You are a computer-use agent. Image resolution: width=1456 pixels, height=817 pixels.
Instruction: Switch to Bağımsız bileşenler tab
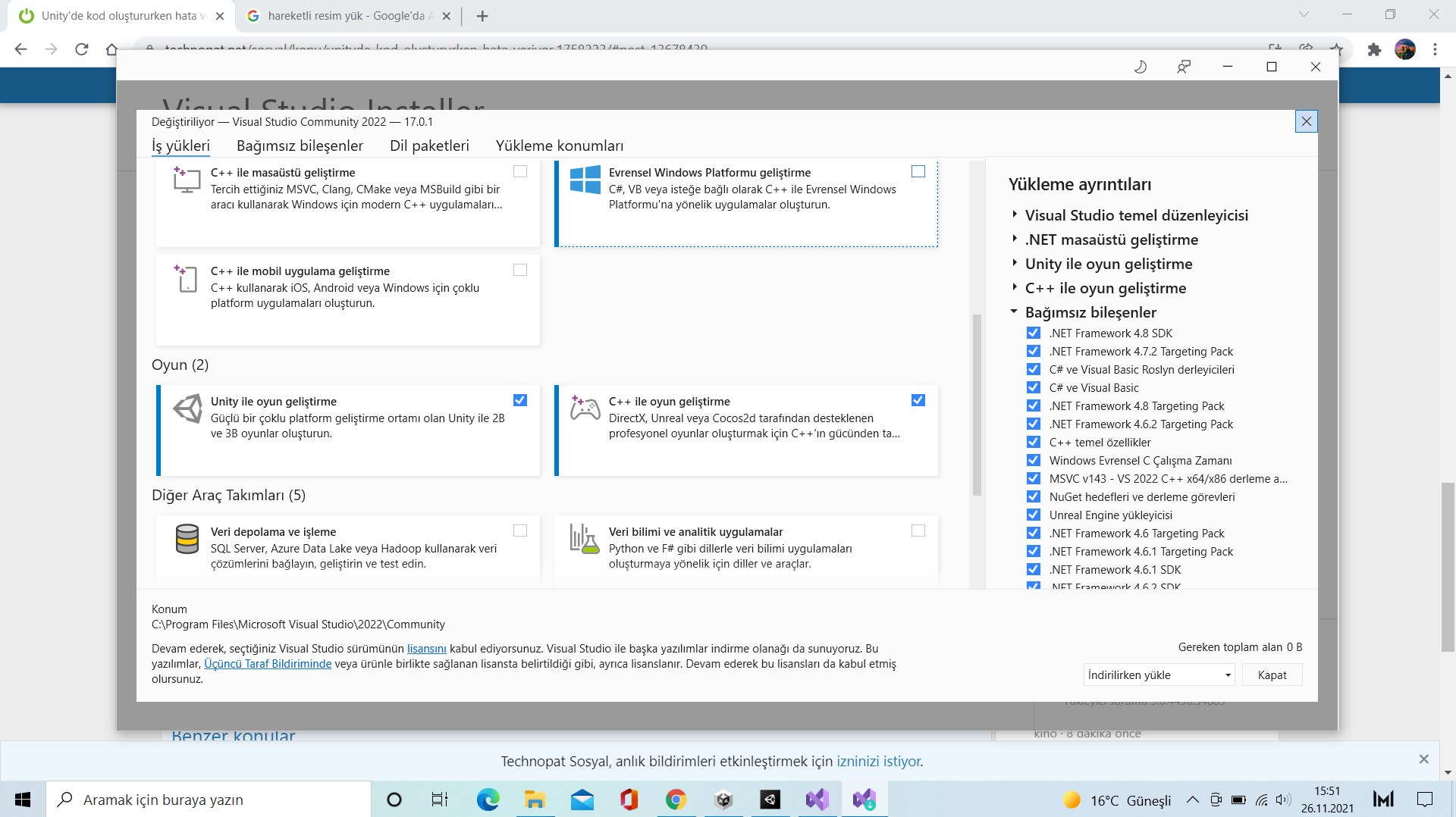(x=300, y=146)
